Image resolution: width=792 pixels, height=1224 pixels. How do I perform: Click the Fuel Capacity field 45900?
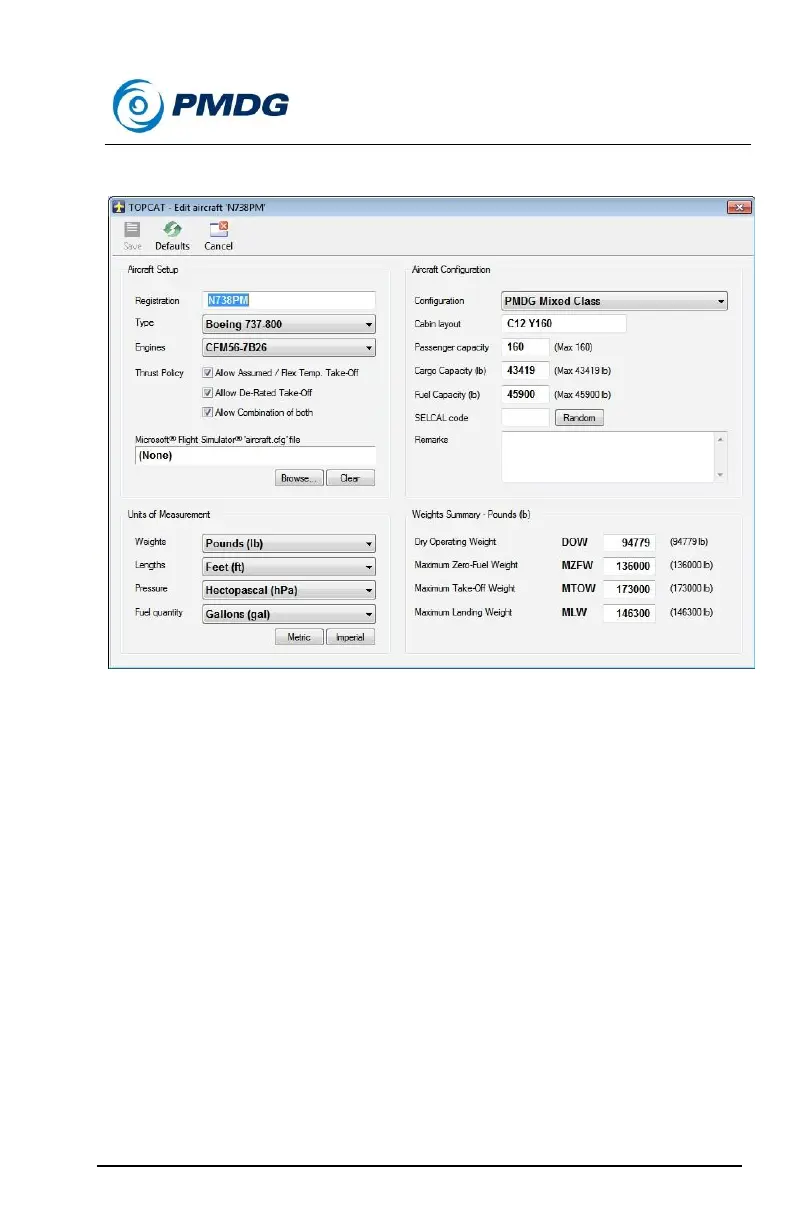tap(525, 394)
